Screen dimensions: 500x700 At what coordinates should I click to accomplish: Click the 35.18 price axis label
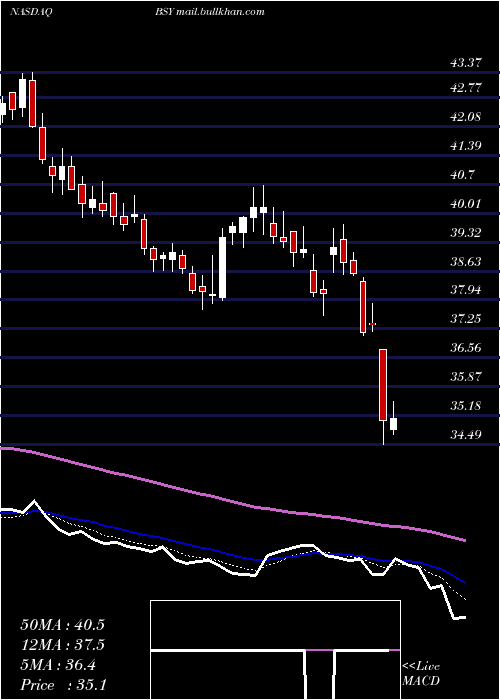[466, 406]
